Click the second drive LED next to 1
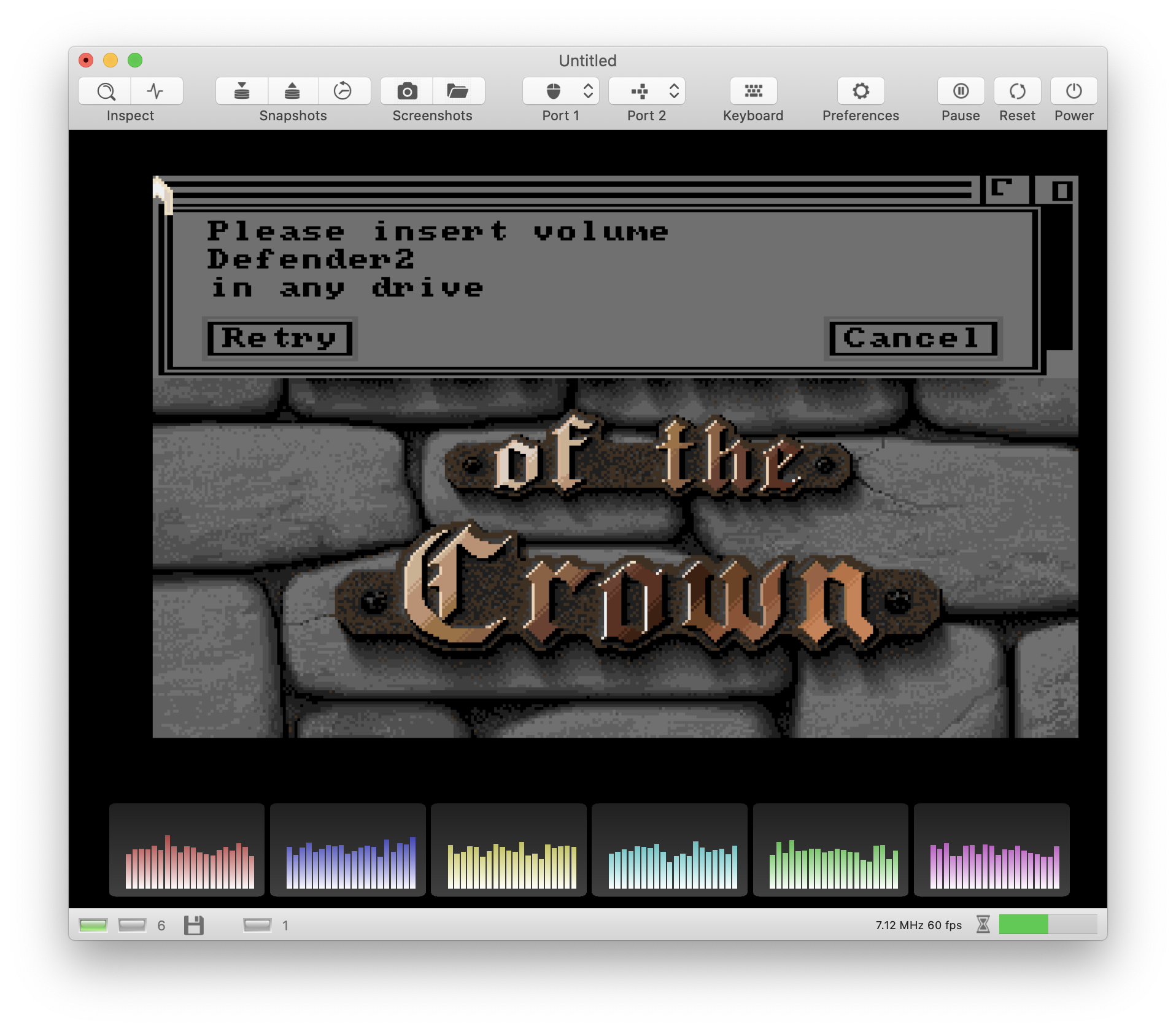 click(257, 925)
